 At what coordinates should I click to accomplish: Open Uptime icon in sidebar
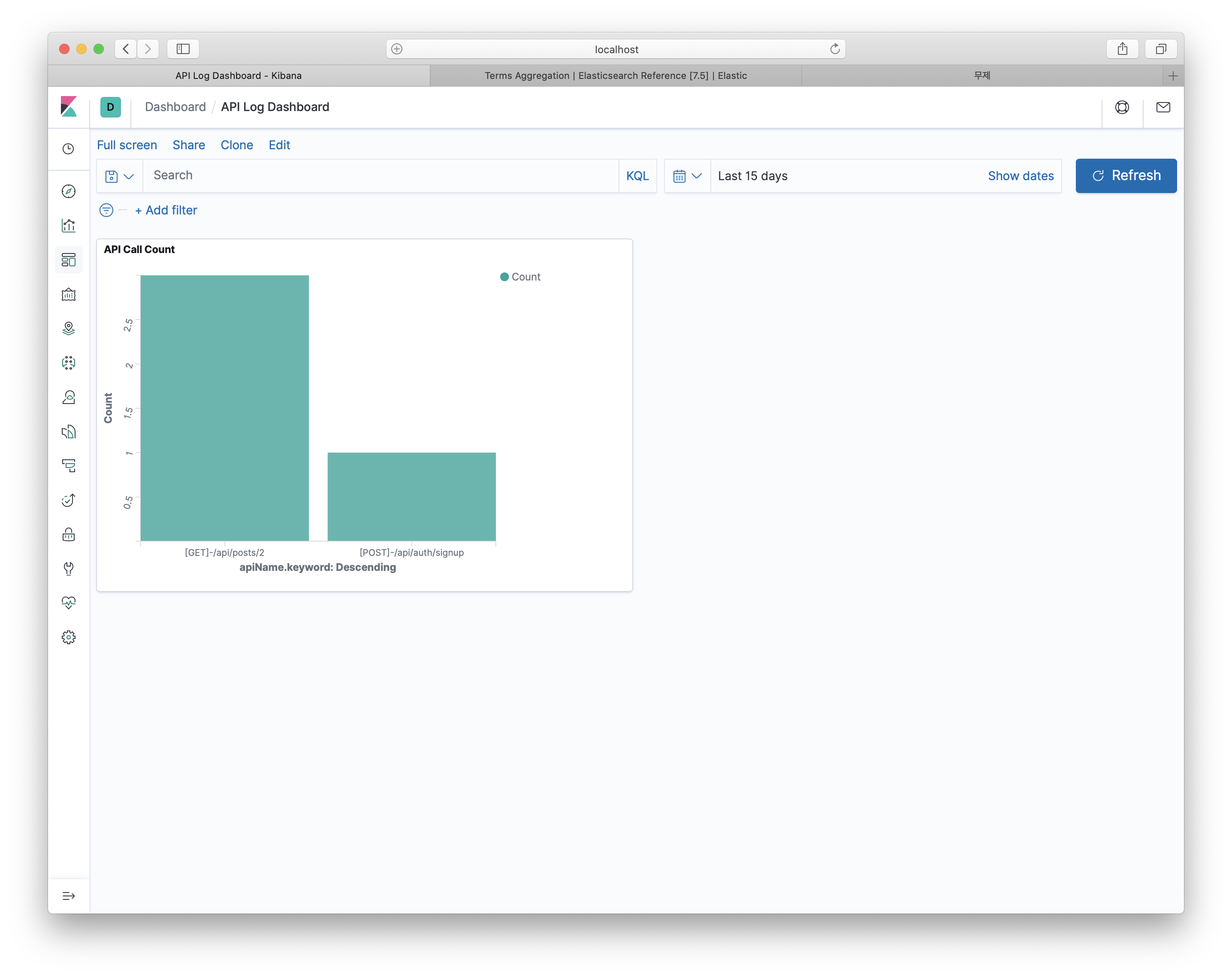point(69,500)
